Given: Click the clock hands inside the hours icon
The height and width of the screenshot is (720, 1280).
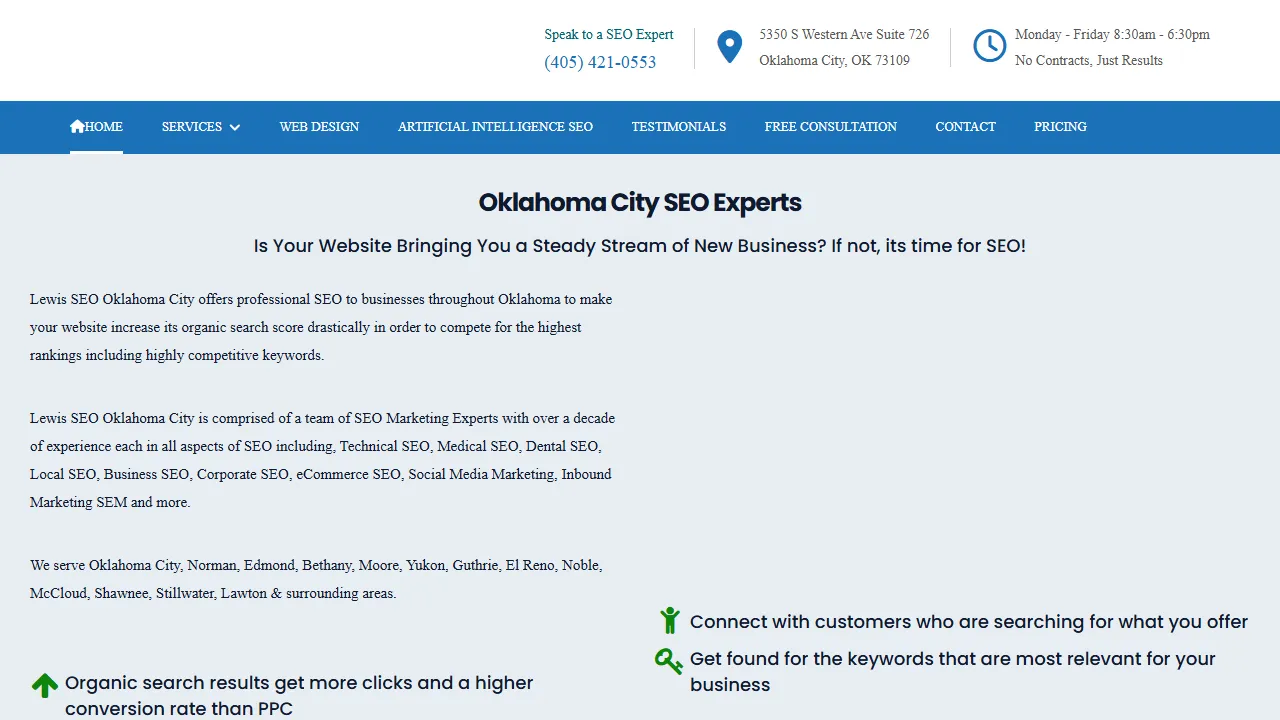Looking at the screenshot, I should [x=989, y=44].
